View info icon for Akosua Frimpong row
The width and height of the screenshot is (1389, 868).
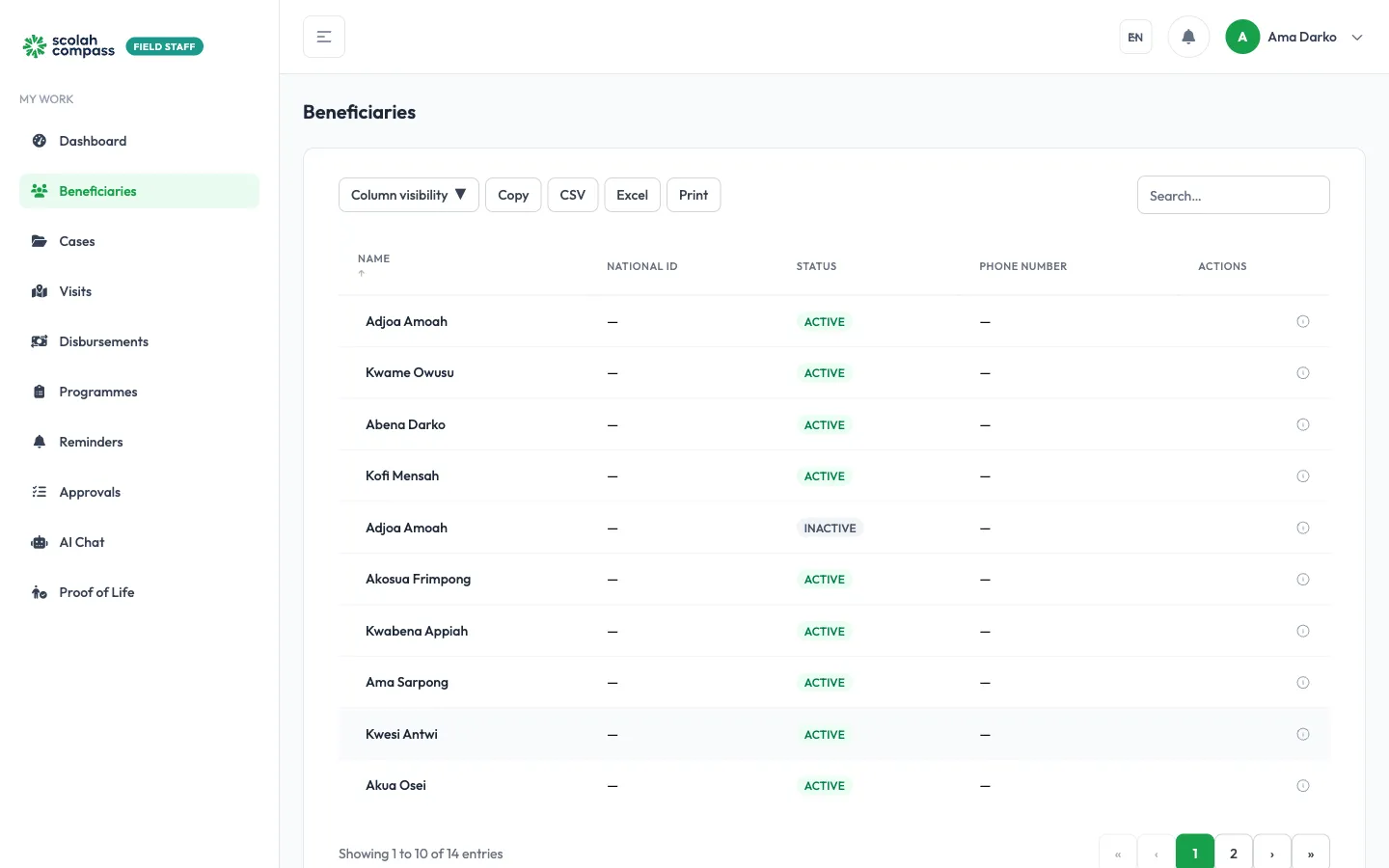tap(1303, 580)
